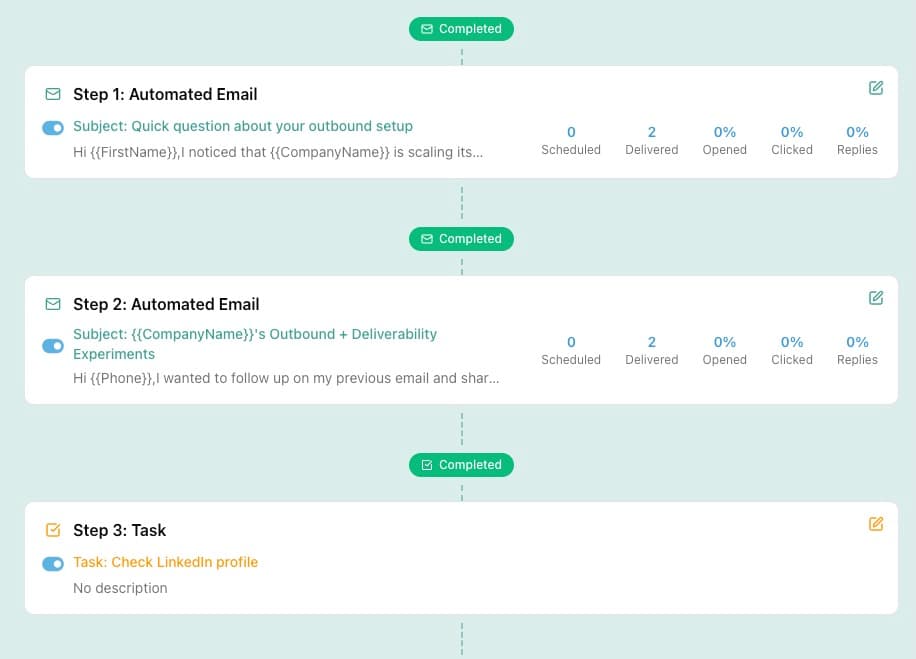Select the Completed badge above Step 3
916x659 pixels.
[x=461, y=465]
